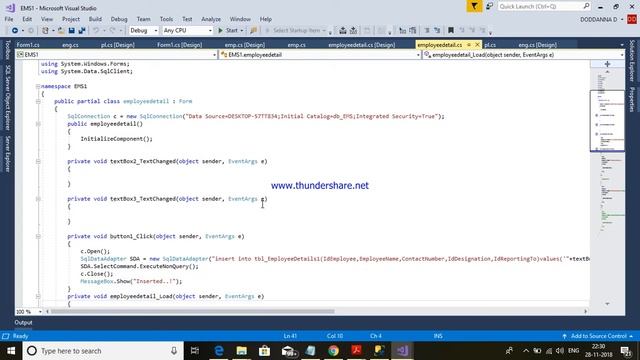Click the Task View taskbar icon
Screen dimensions: 640x360
tap(195, 351)
